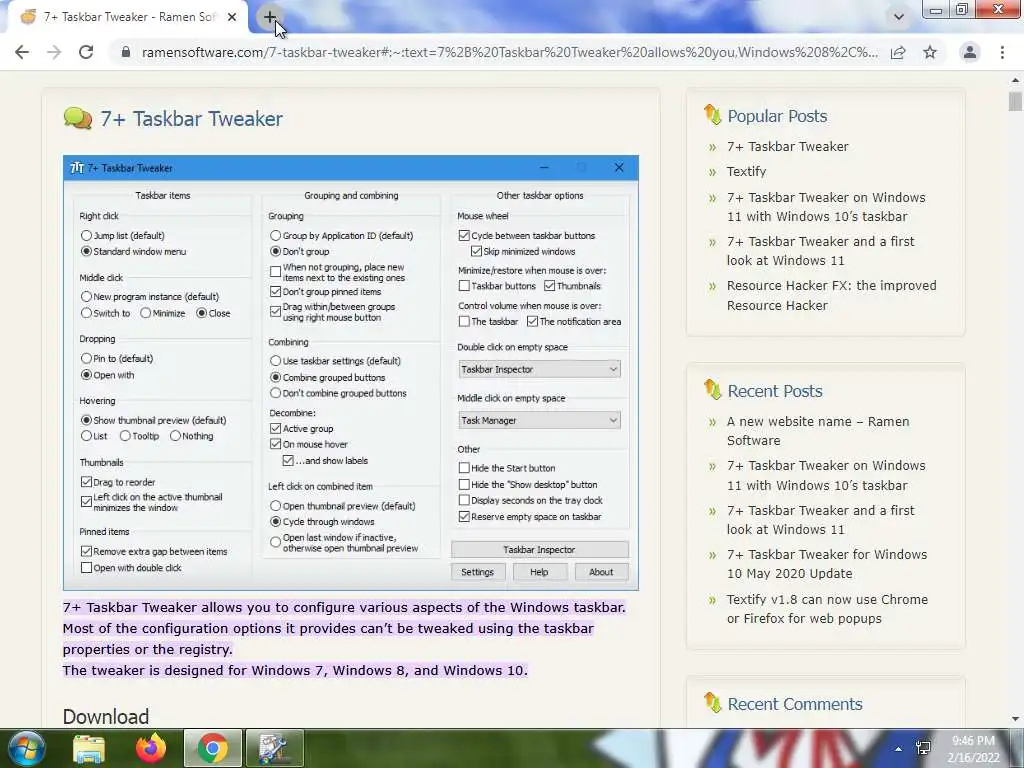The image size is (1024, 768).
Task: Open the 7+ Taskbar Tweaker screenshot image
Action: point(351,373)
